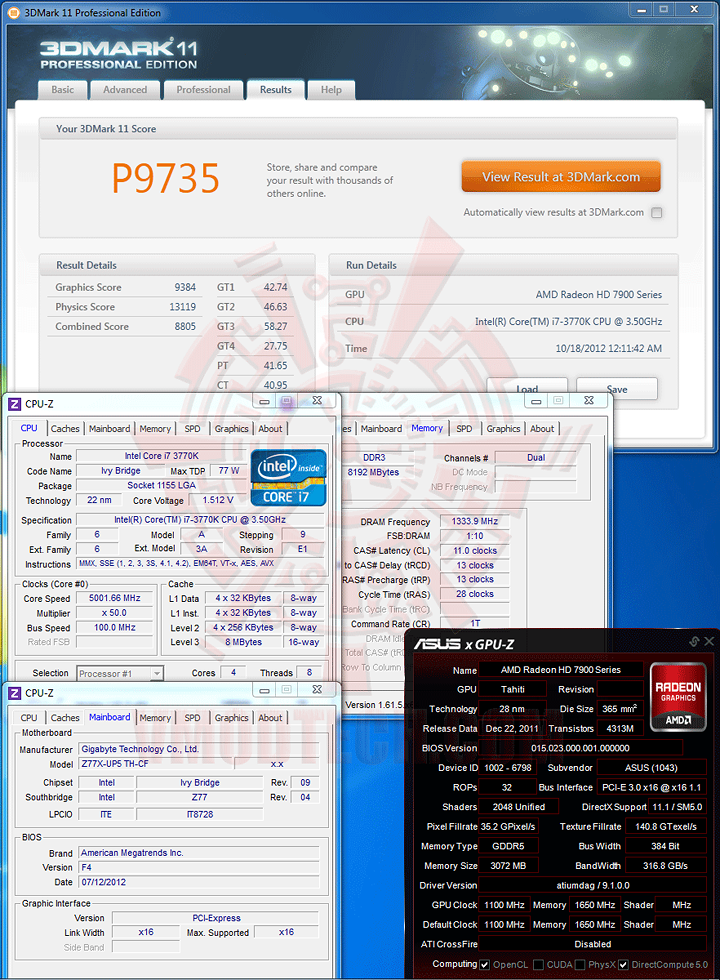Minimize the CPU-Z Mainboard window
The image size is (720, 980).
point(264,690)
